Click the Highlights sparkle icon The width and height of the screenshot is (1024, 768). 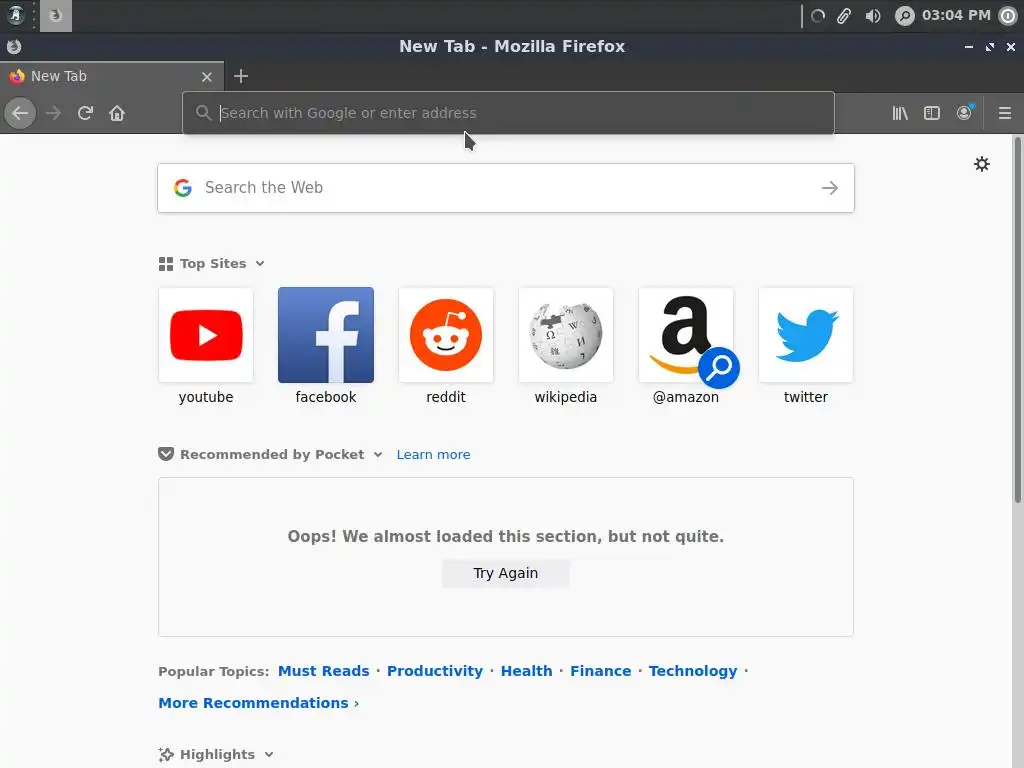(x=166, y=754)
